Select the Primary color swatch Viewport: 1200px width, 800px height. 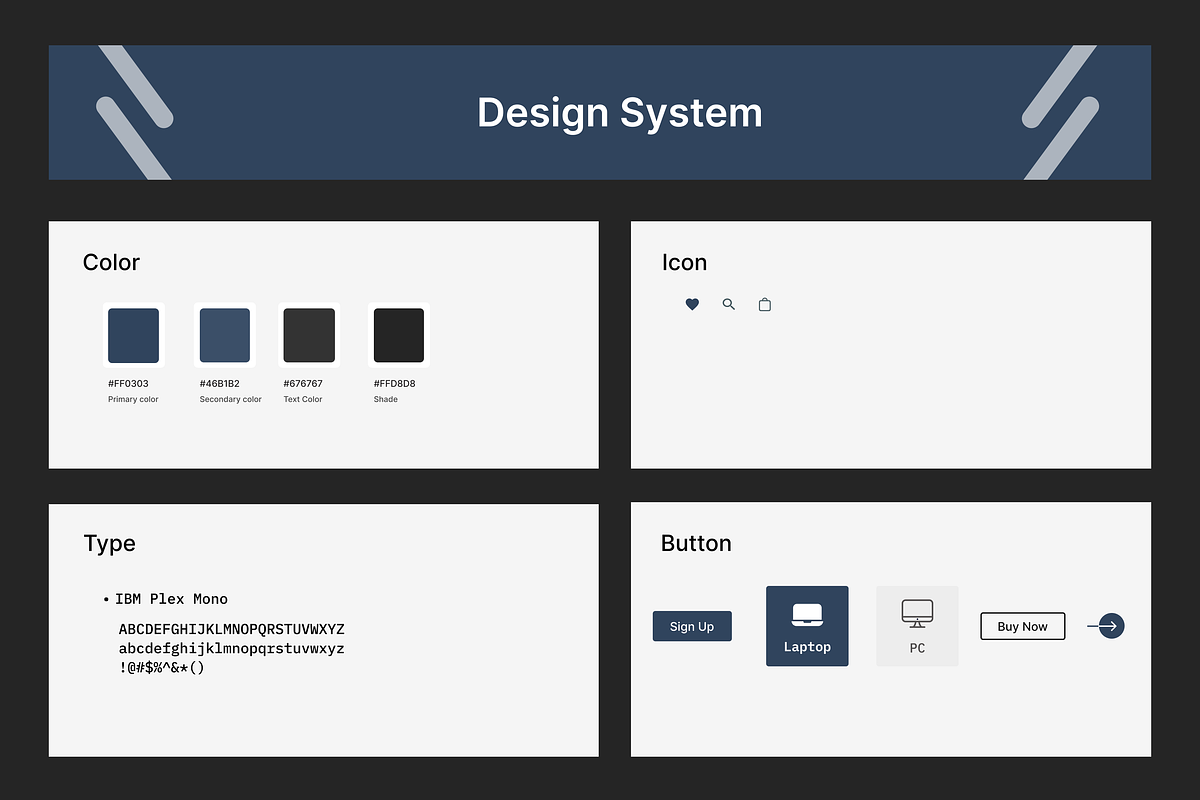133,336
